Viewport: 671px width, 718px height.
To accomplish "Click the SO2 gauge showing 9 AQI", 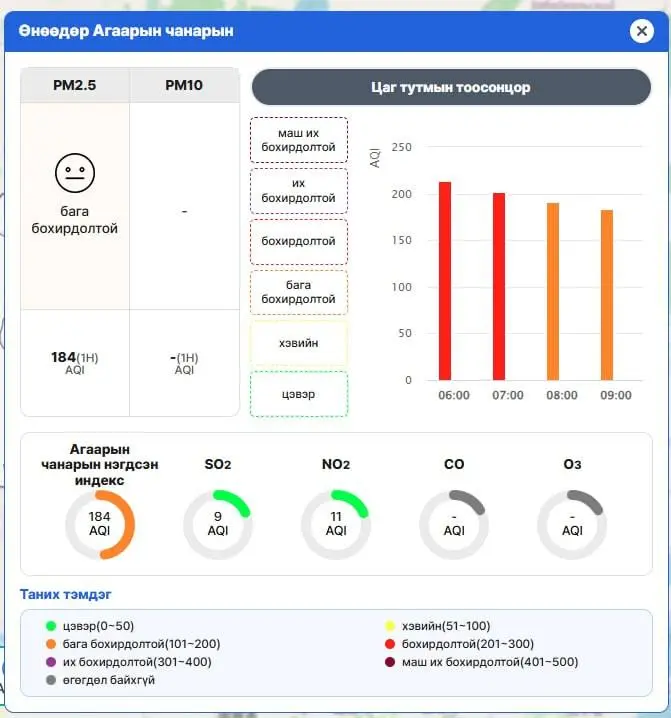I will (x=218, y=524).
